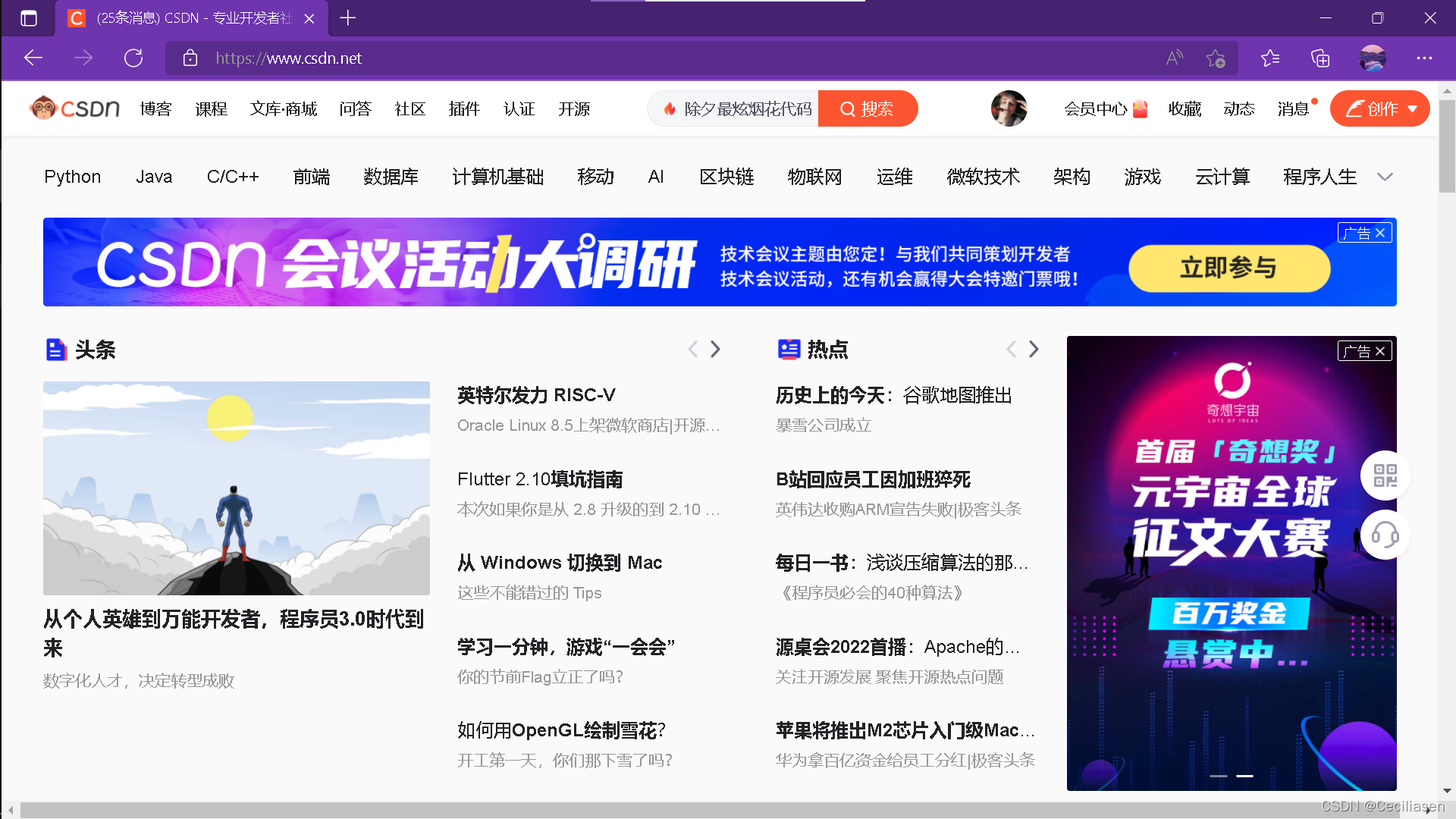Click the 搜索 search button
Screen dimensions: 1456x819
pyautogui.click(x=868, y=108)
